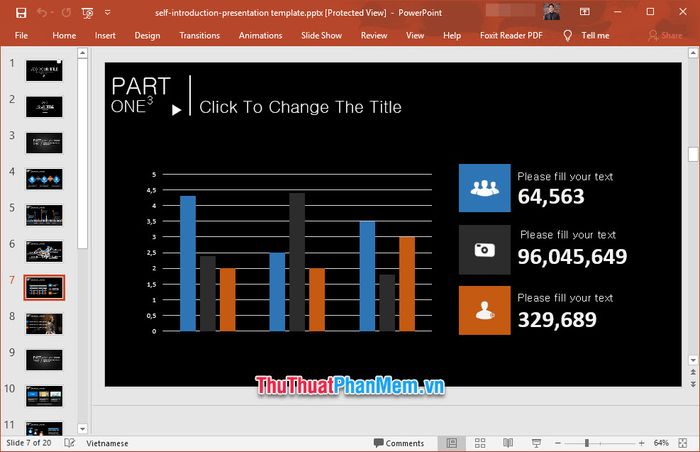Click spelling check icon in status bar

(x=69, y=443)
